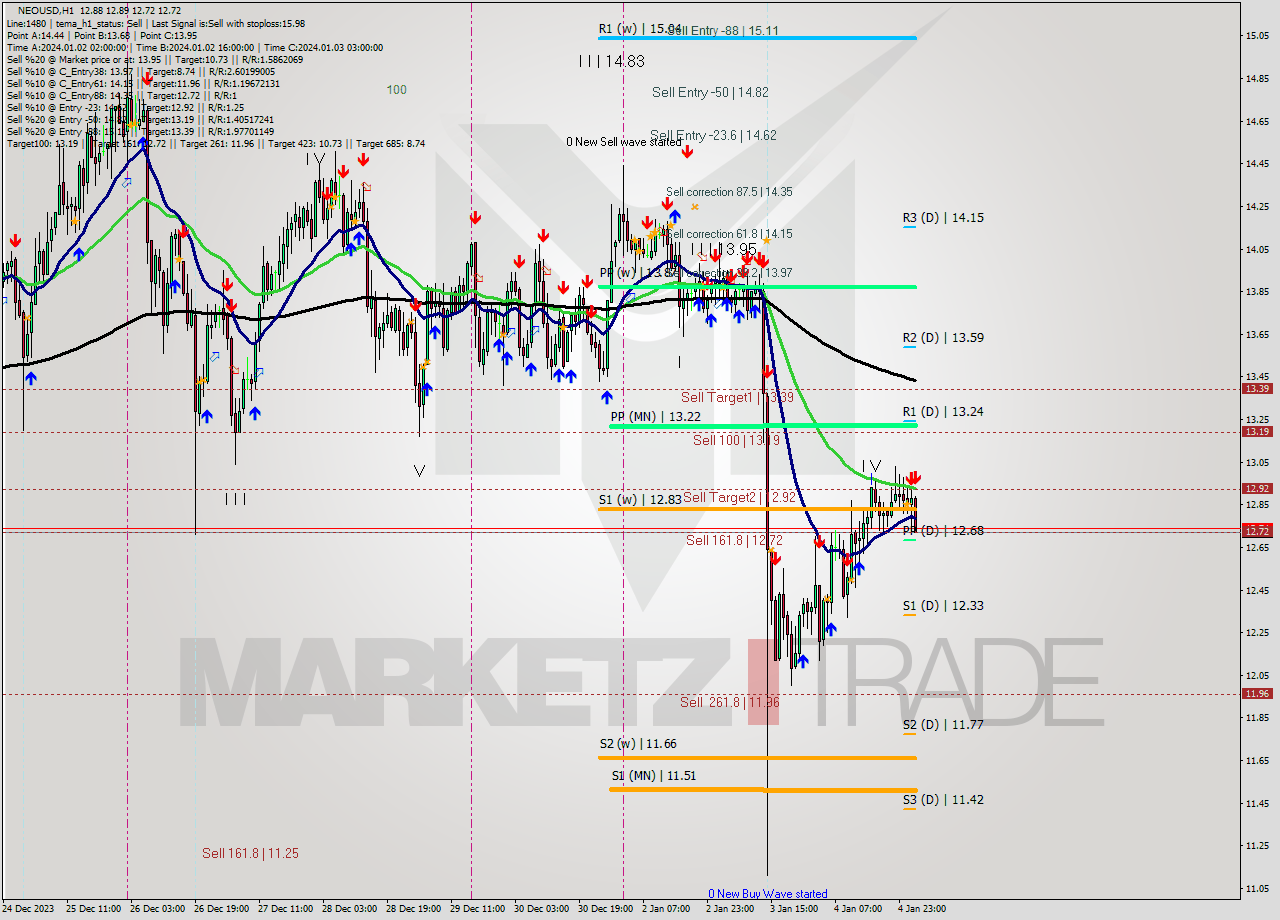Click the '26 Dec 03:00' time label
1280x920 pixels.
tap(158, 909)
